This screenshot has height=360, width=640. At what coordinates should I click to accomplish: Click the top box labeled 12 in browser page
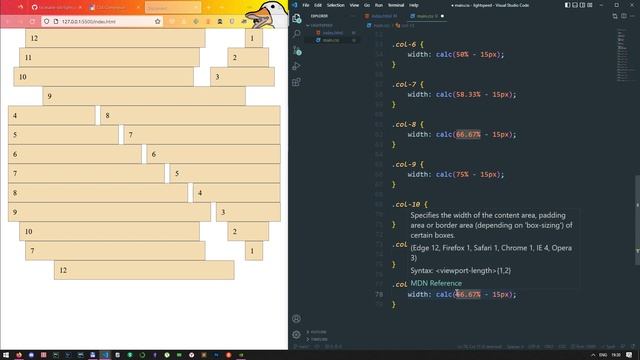click(115, 38)
